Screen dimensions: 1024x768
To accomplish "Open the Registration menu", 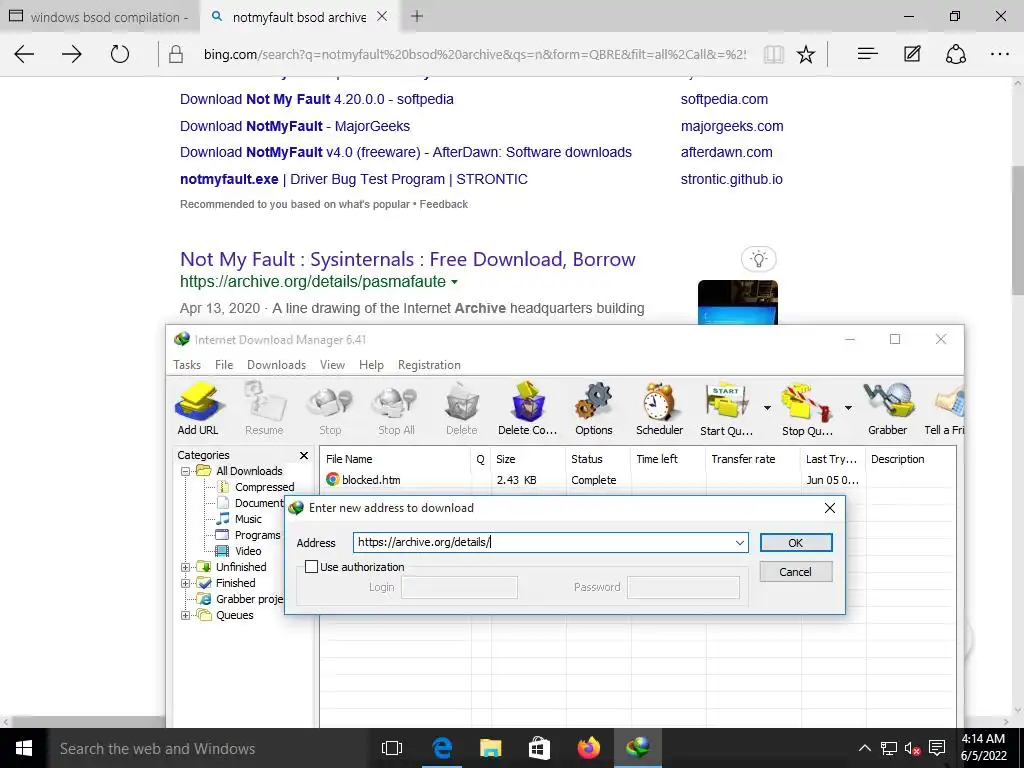I will pos(429,365).
